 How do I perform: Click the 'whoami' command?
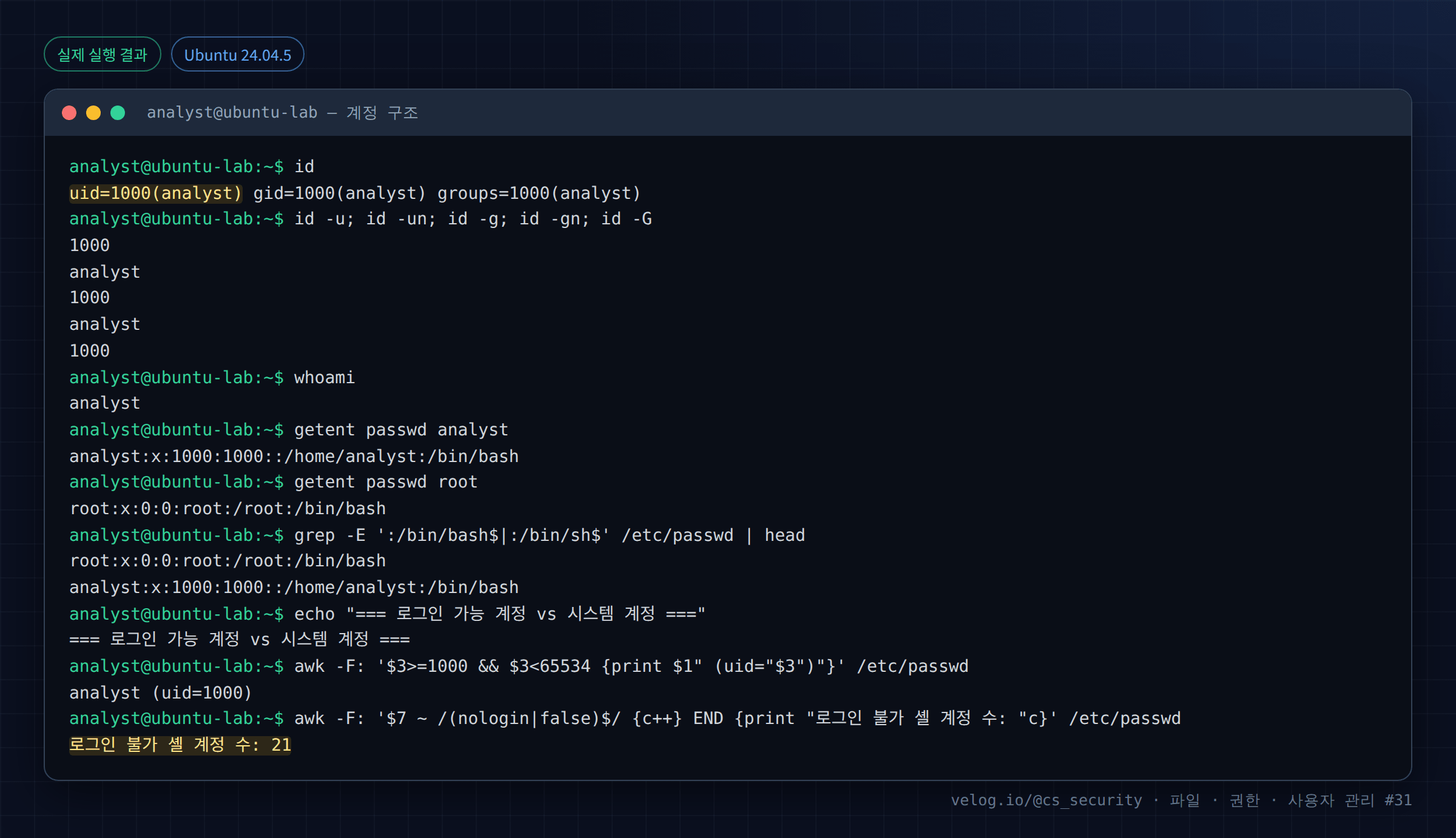[x=325, y=378]
